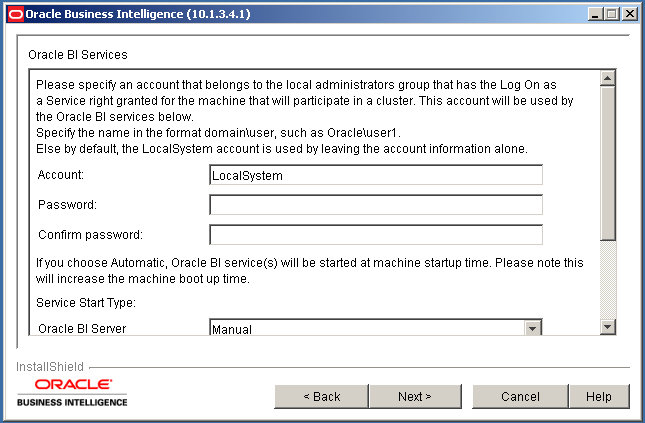Image resolution: width=645 pixels, height=423 pixels.
Task: Click into the Password field
Action: click(x=375, y=205)
